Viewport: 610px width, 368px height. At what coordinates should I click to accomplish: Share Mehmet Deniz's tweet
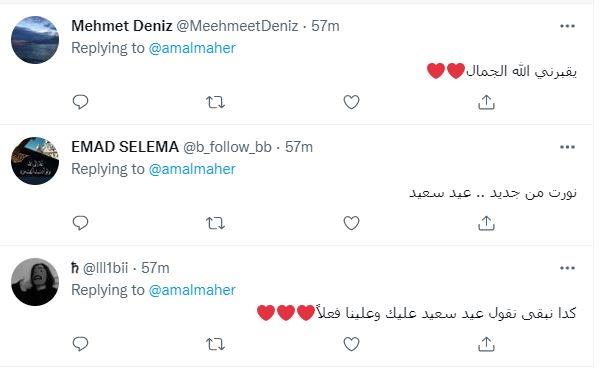[x=486, y=102]
